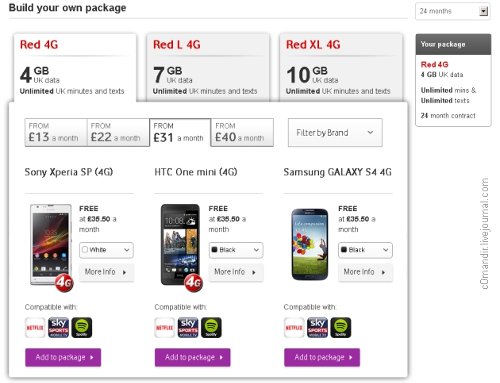Select the Red XL 4G plan tab

(x=341, y=67)
